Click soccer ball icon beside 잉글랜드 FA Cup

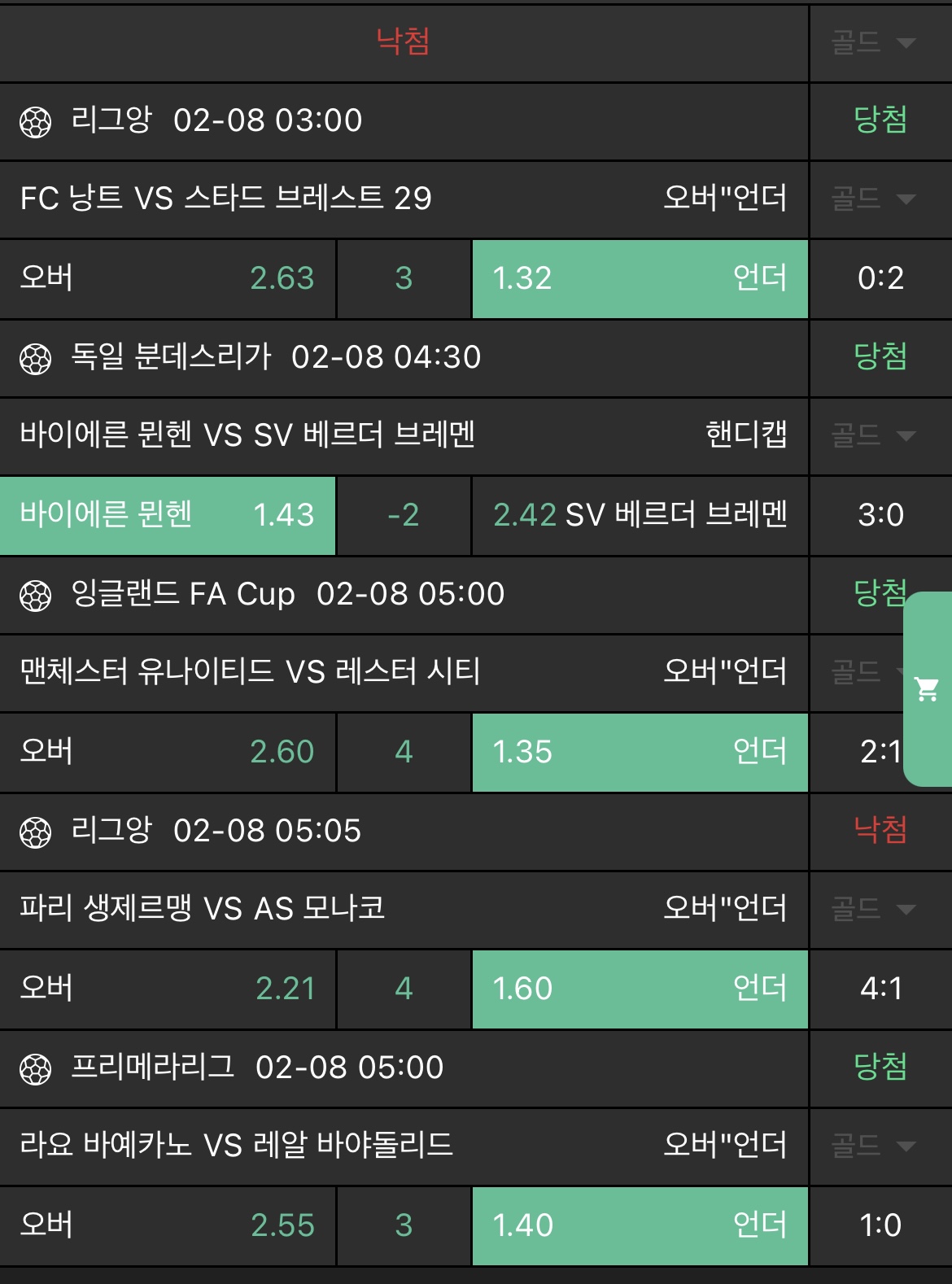click(x=35, y=596)
